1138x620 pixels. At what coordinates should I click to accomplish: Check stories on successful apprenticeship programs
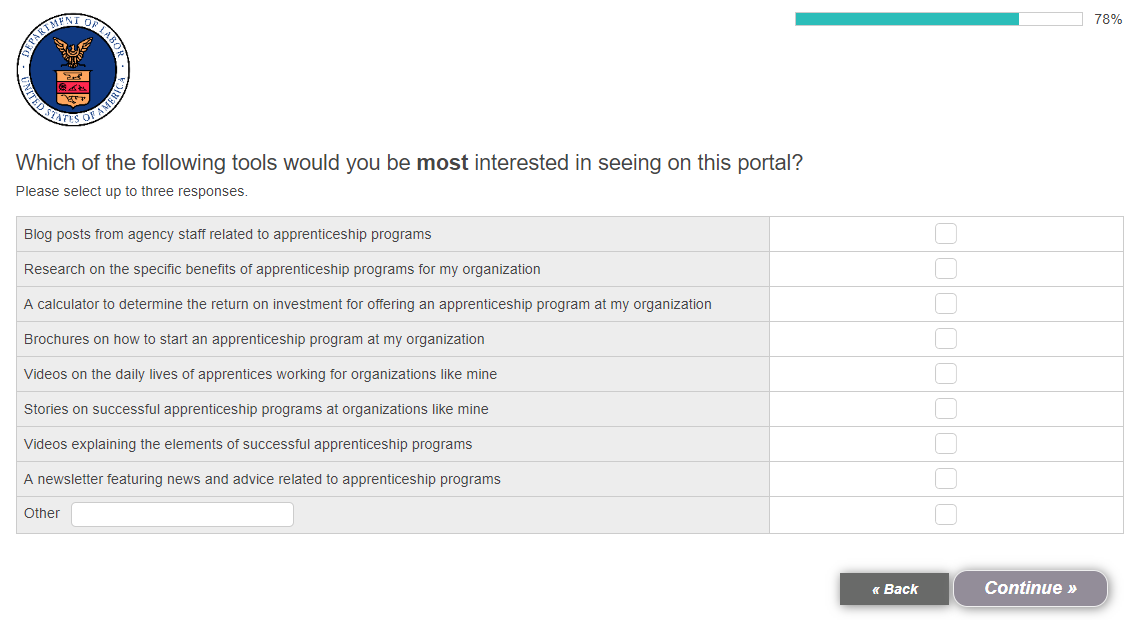click(945, 409)
